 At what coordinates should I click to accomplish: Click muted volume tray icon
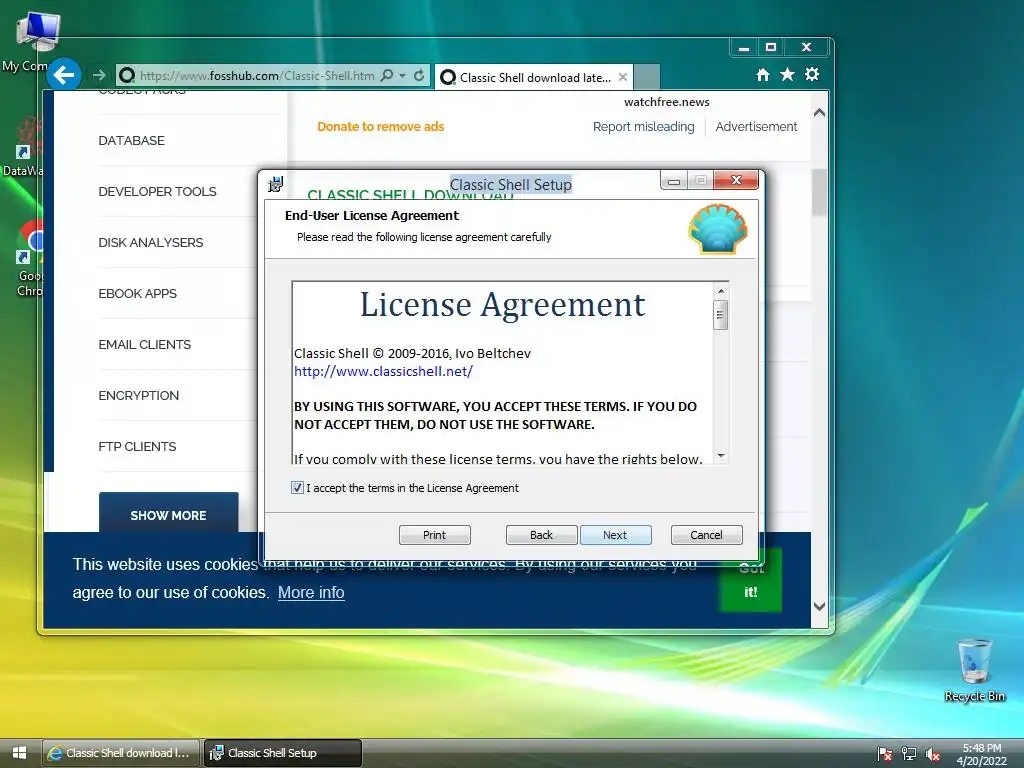[x=933, y=754]
